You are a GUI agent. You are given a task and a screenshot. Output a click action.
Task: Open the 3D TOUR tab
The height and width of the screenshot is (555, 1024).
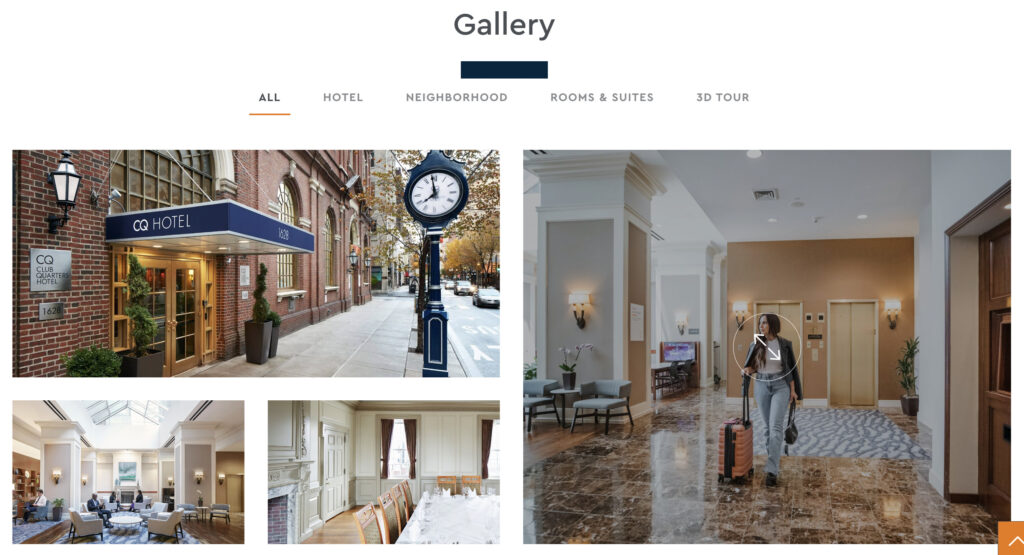[x=722, y=97]
